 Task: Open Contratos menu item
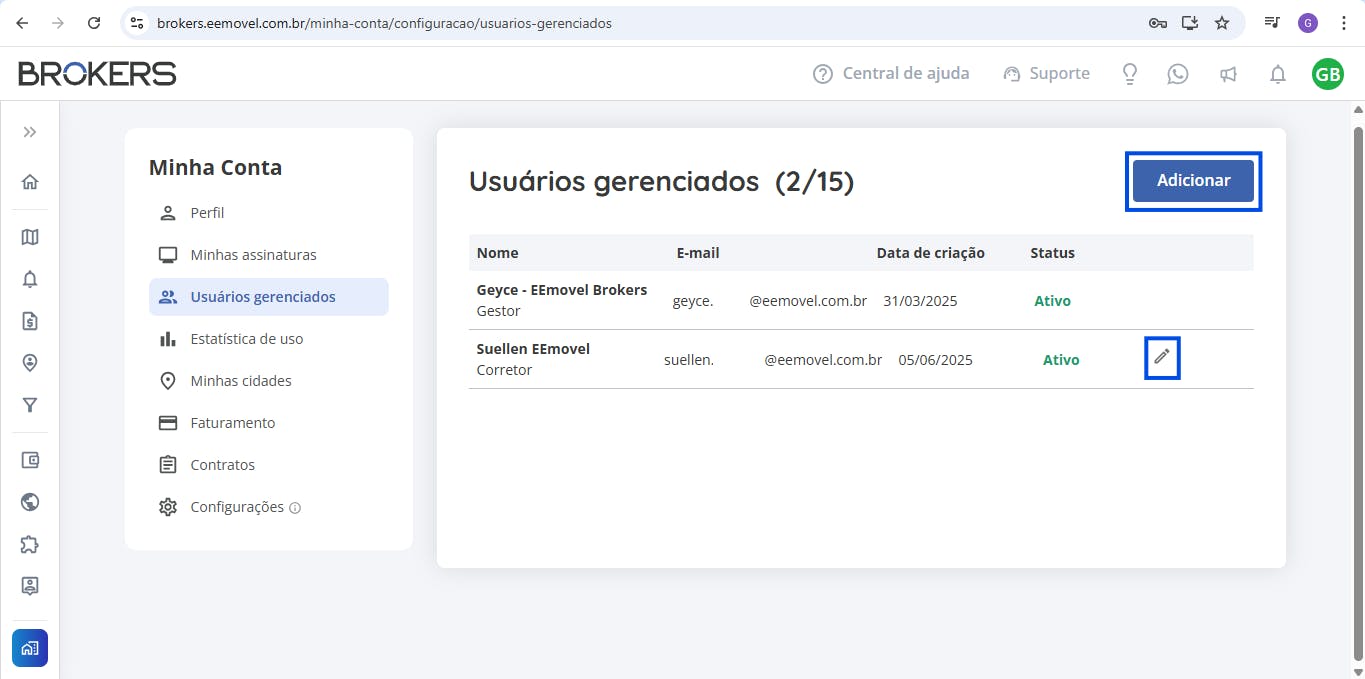pos(268,465)
